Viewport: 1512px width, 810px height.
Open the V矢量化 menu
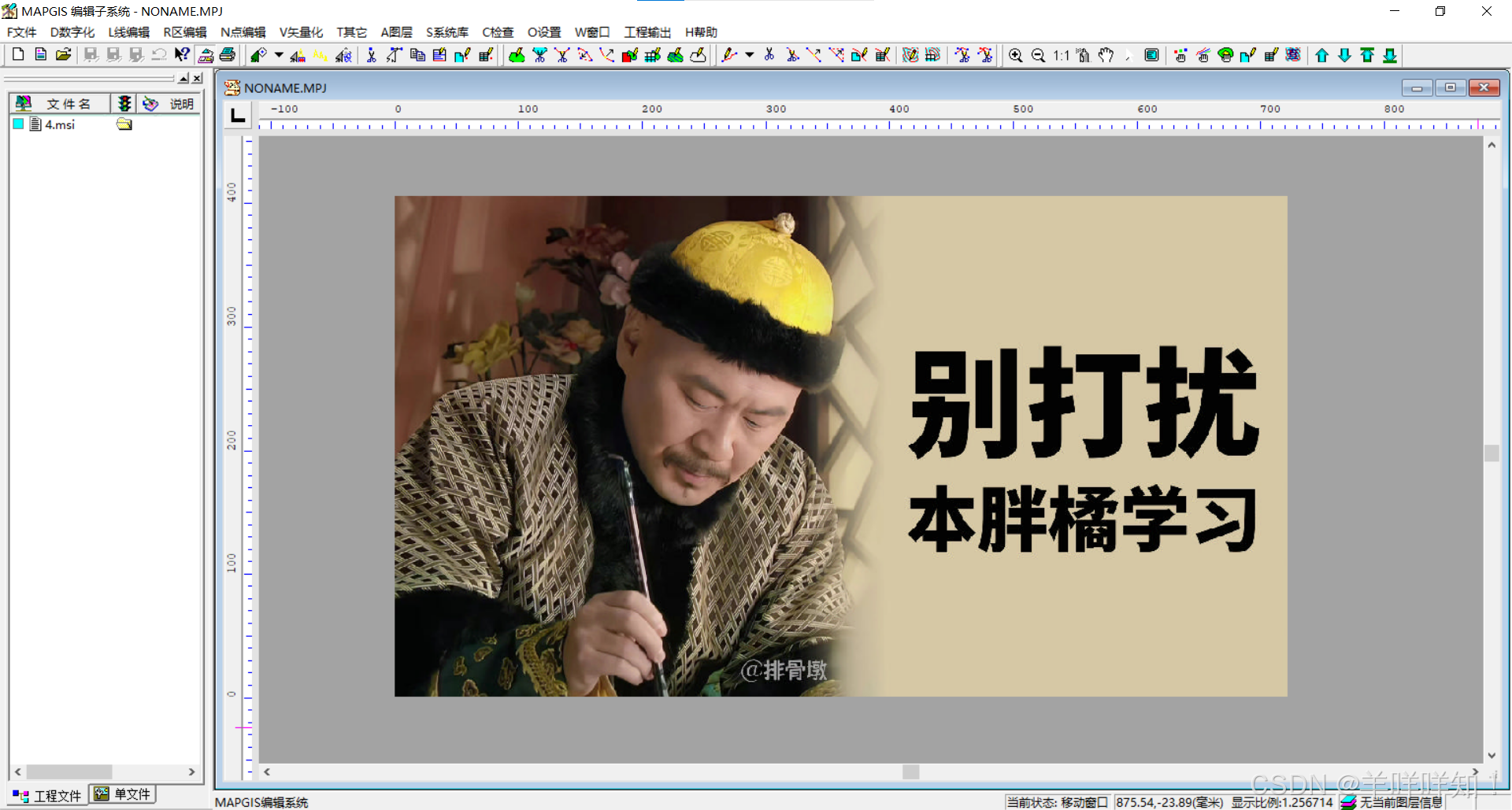pyautogui.click(x=301, y=32)
